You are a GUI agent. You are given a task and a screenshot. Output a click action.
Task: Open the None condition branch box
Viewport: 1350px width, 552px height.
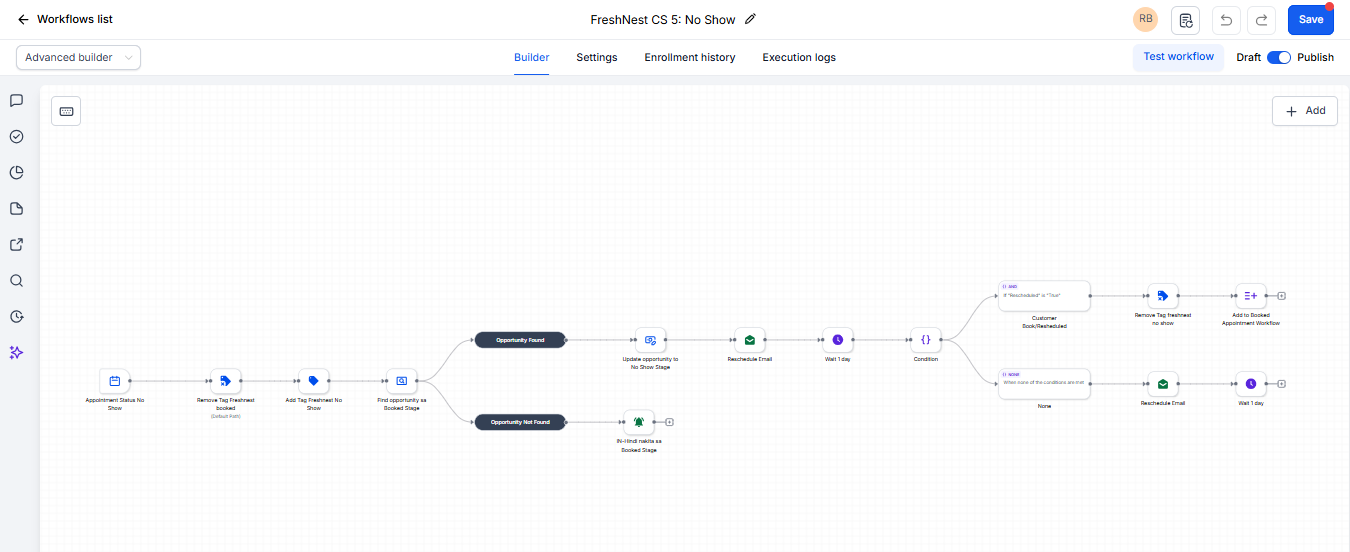(1044, 384)
